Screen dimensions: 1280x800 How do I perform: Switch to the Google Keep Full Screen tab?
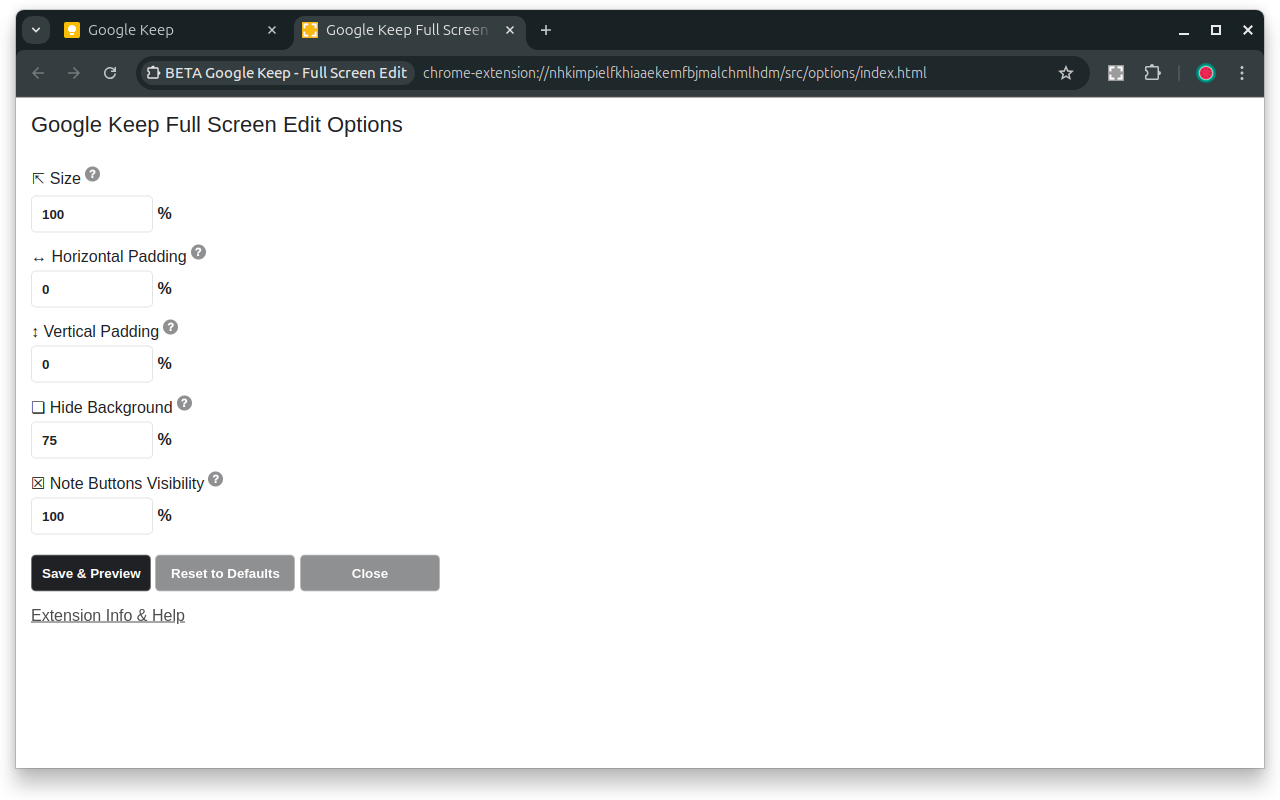tap(400, 30)
